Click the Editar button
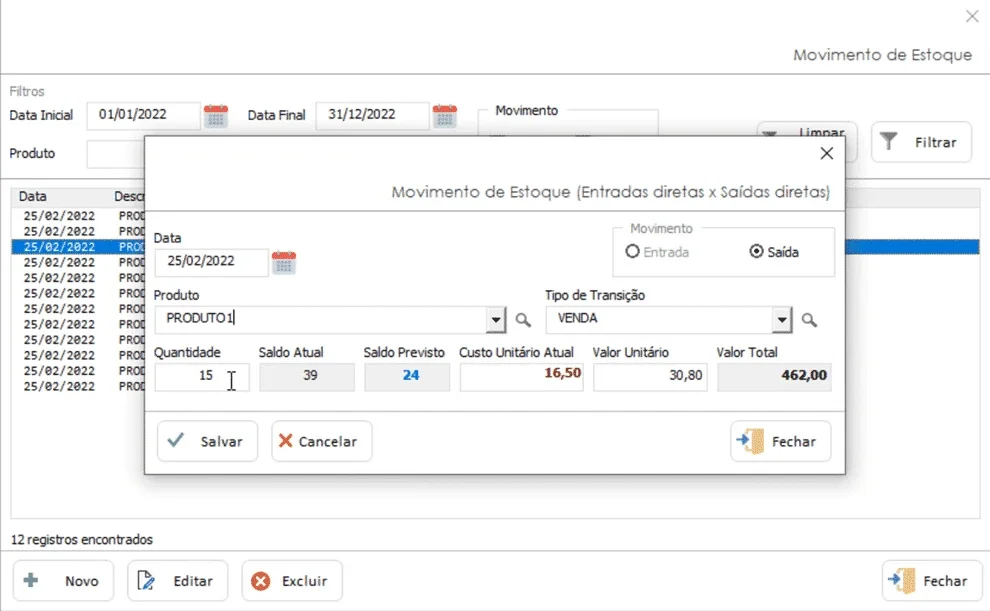 click(x=177, y=581)
